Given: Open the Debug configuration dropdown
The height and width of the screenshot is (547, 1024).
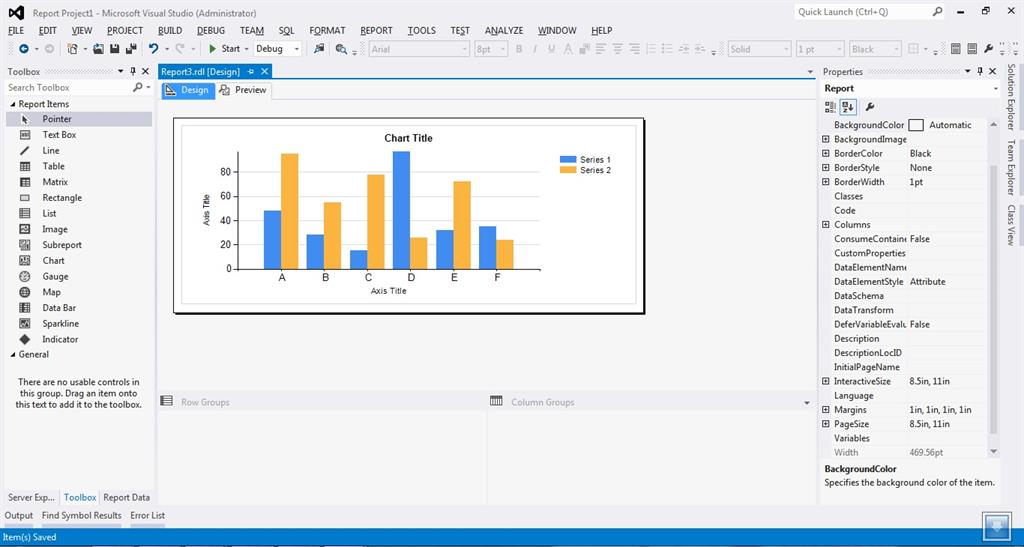Looking at the screenshot, I should (x=296, y=49).
